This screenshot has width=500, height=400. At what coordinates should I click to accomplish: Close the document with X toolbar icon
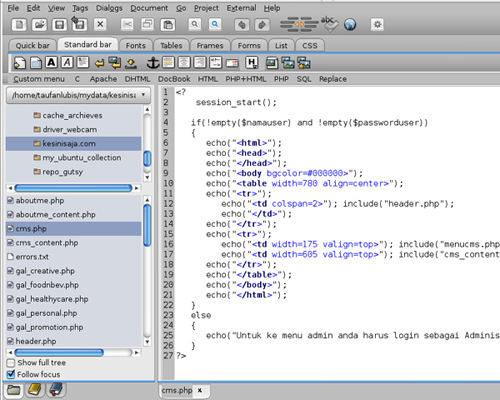(x=100, y=24)
